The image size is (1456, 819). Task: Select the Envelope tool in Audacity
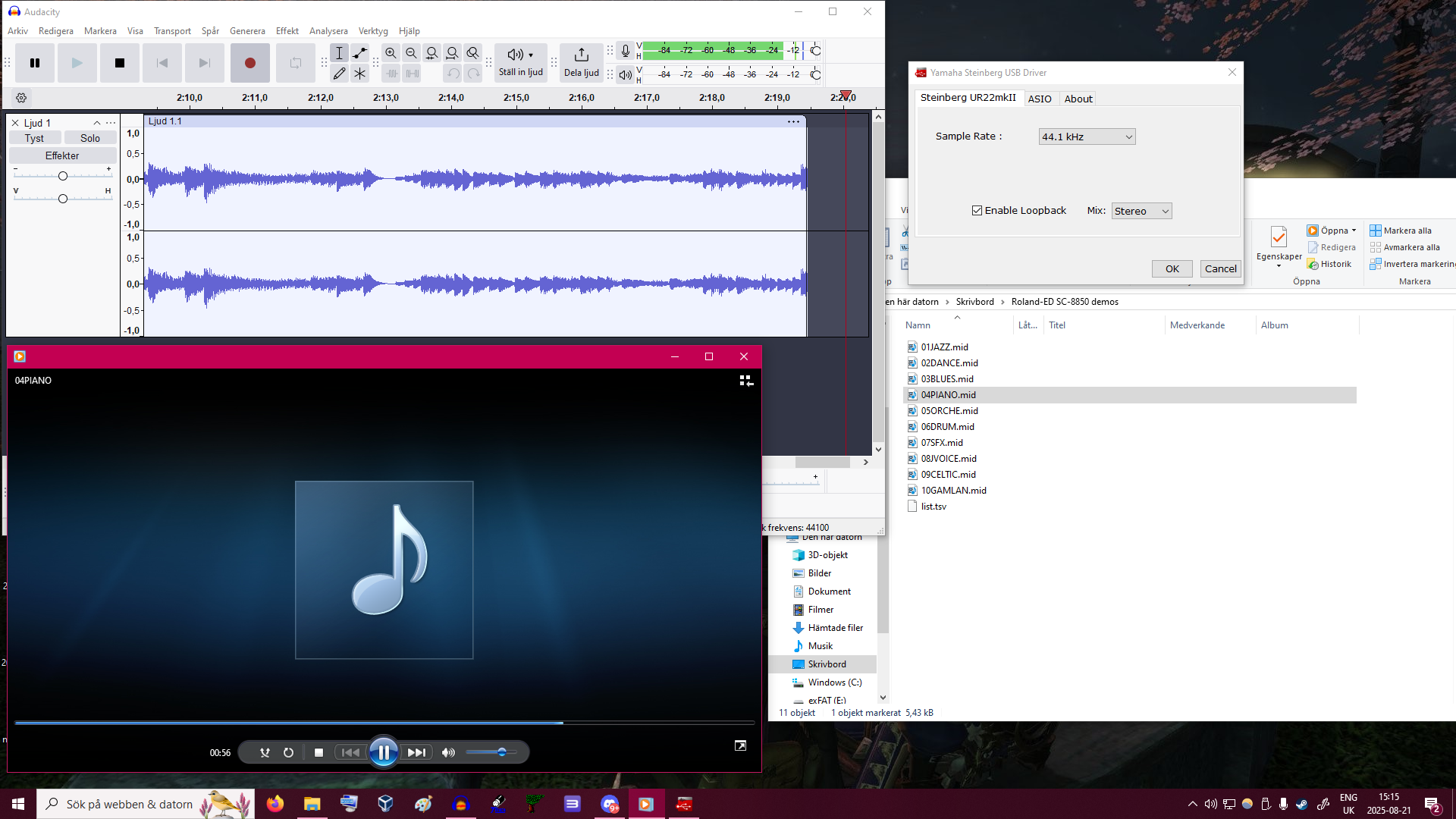click(359, 53)
